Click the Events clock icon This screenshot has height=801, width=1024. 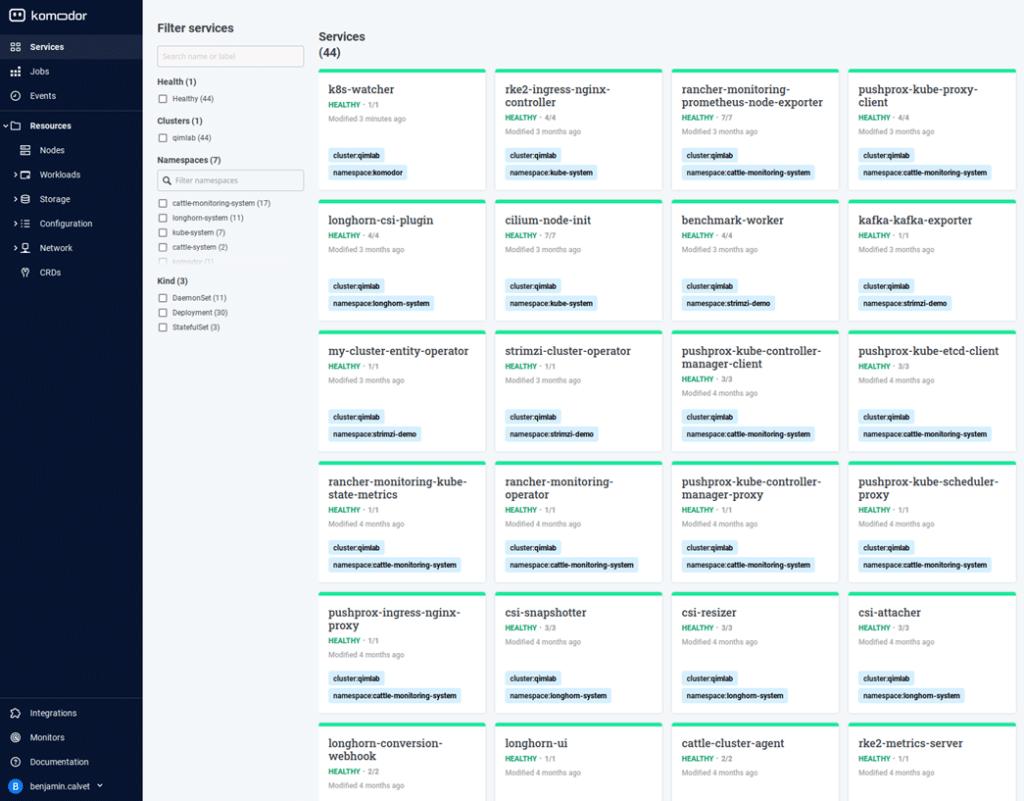click(16, 96)
